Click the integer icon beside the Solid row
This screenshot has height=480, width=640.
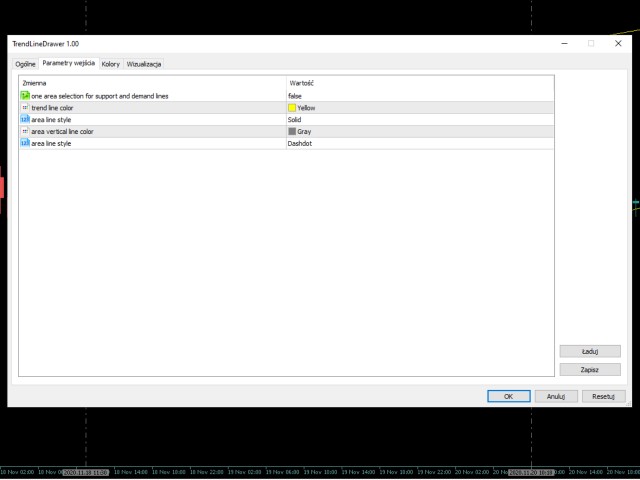pos(25,119)
